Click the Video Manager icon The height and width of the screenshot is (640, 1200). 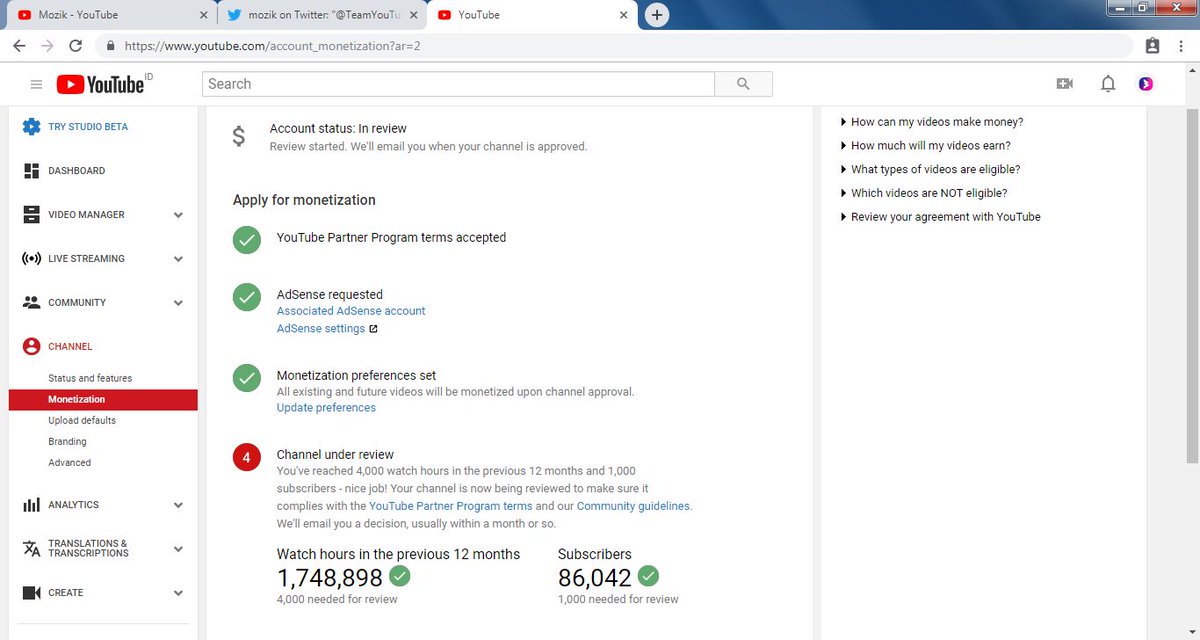[x=32, y=215]
